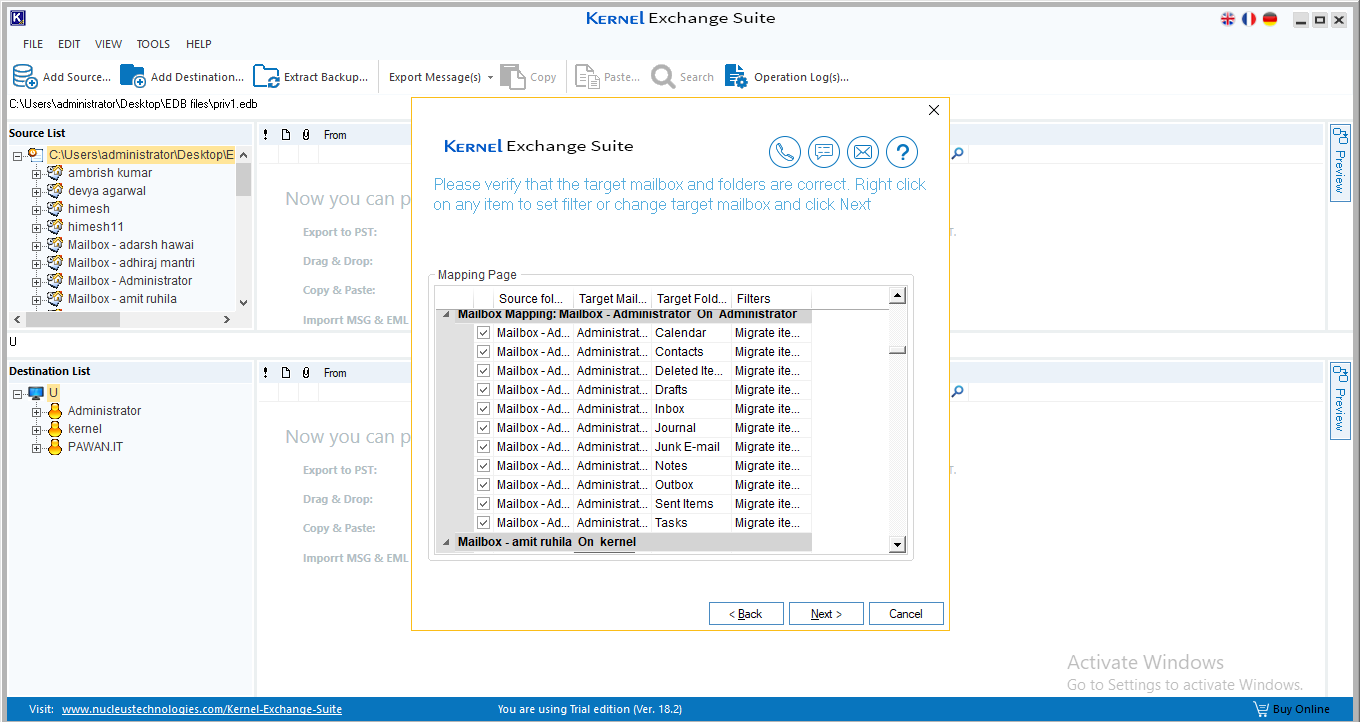Switch language via the German flag
The height and width of the screenshot is (722, 1360).
click(x=1270, y=19)
